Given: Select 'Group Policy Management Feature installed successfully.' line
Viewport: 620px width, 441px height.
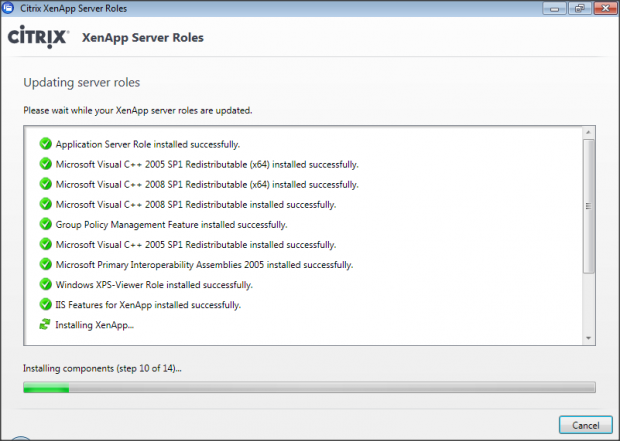Looking at the screenshot, I should pyautogui.click(x=171, y=225).
